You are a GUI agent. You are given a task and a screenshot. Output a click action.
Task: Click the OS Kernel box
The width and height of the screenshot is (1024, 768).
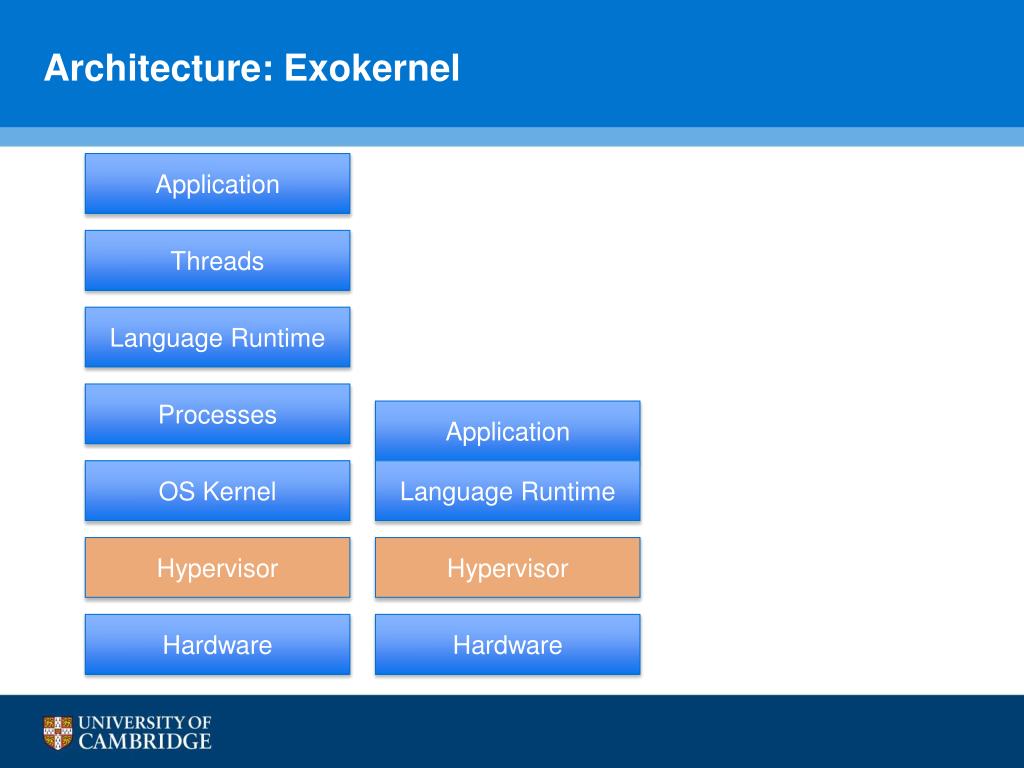pyautogui.click(x=217, y=490)
